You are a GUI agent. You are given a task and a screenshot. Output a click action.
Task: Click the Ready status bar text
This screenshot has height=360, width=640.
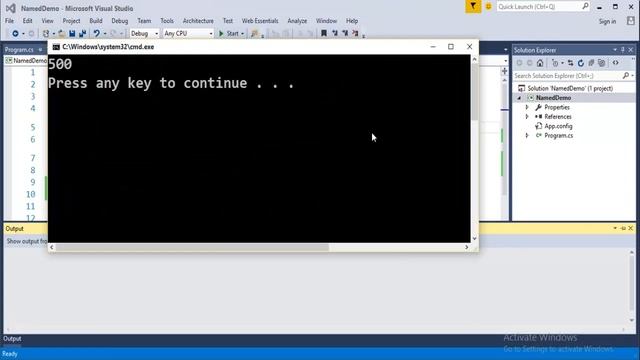[10, 354]
